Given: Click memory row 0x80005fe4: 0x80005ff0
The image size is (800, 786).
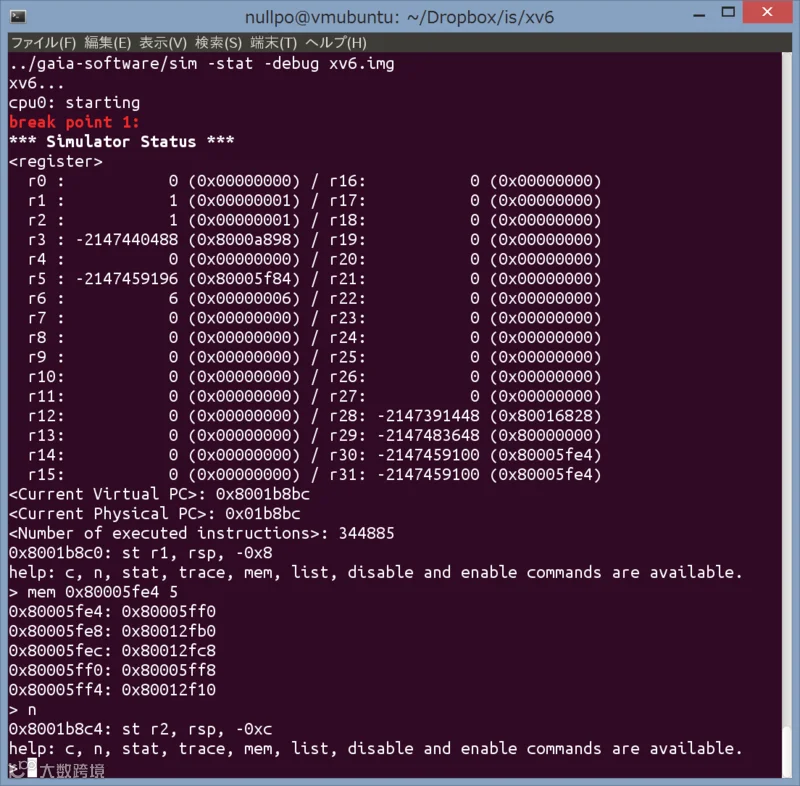Looking at the screenshot, I should coord(112,612).
